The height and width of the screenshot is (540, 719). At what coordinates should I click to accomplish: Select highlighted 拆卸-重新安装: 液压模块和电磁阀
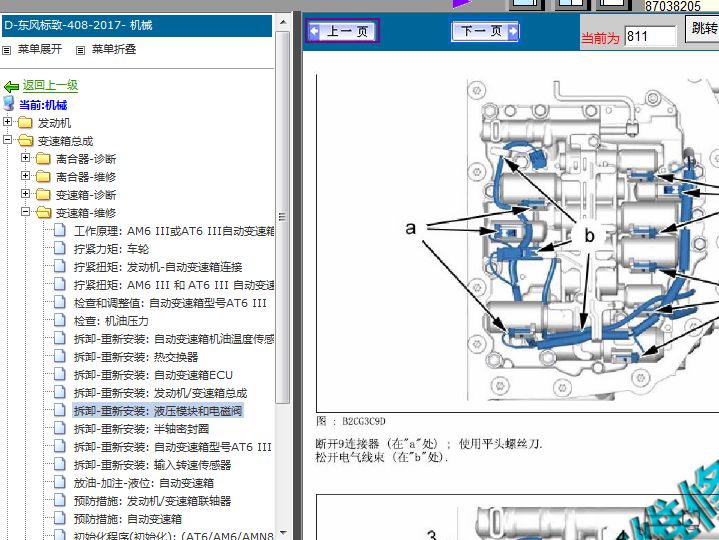(158, 411)
